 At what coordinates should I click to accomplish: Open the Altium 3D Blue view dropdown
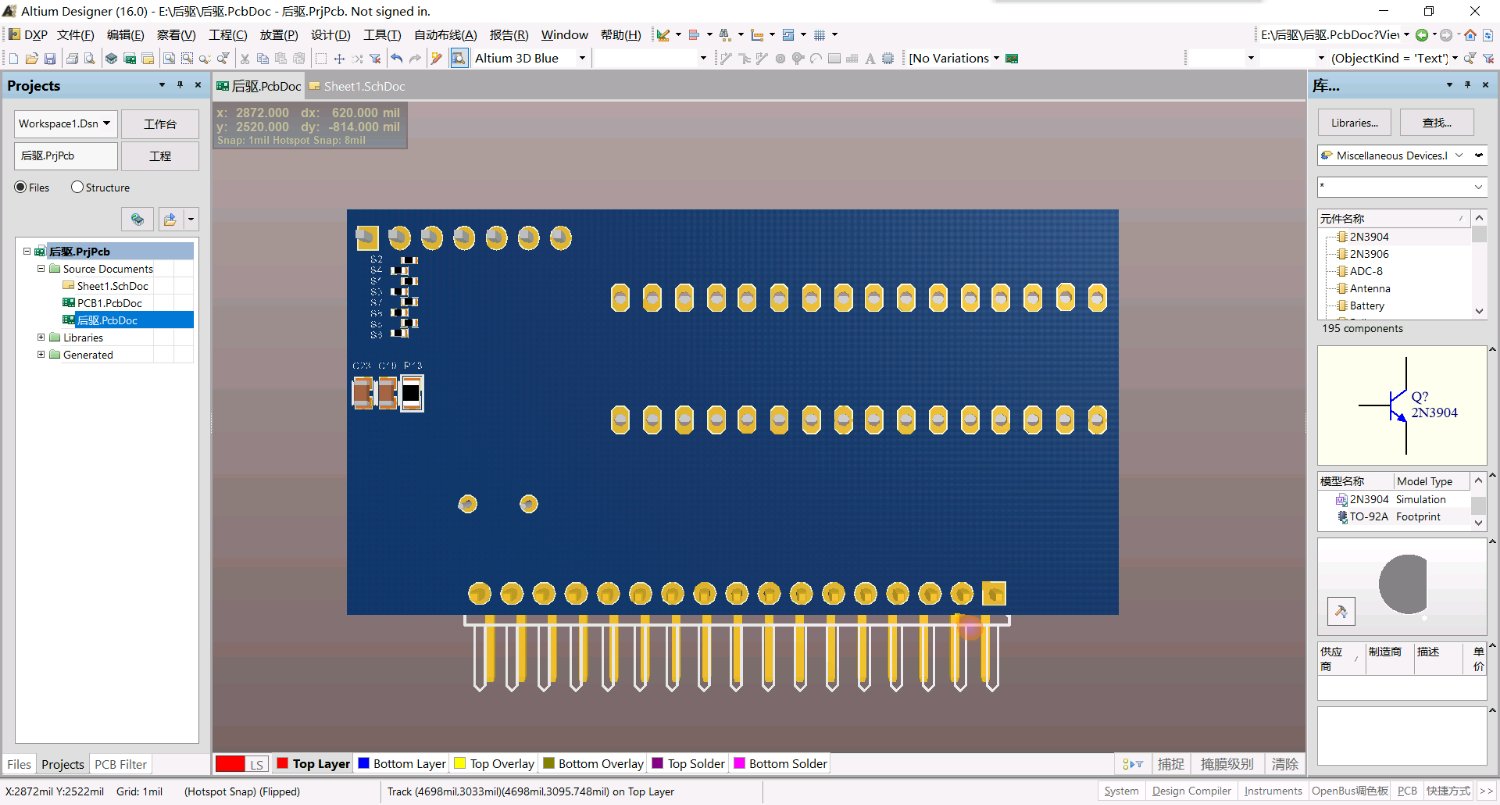tap(581, 59)
